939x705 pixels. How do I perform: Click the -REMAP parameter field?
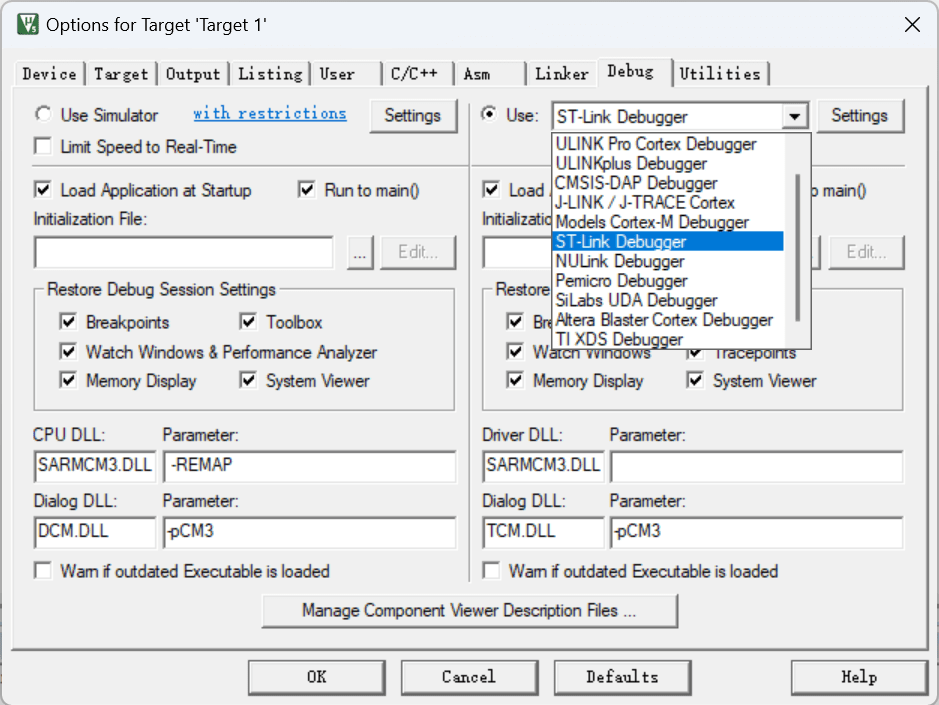309,465
